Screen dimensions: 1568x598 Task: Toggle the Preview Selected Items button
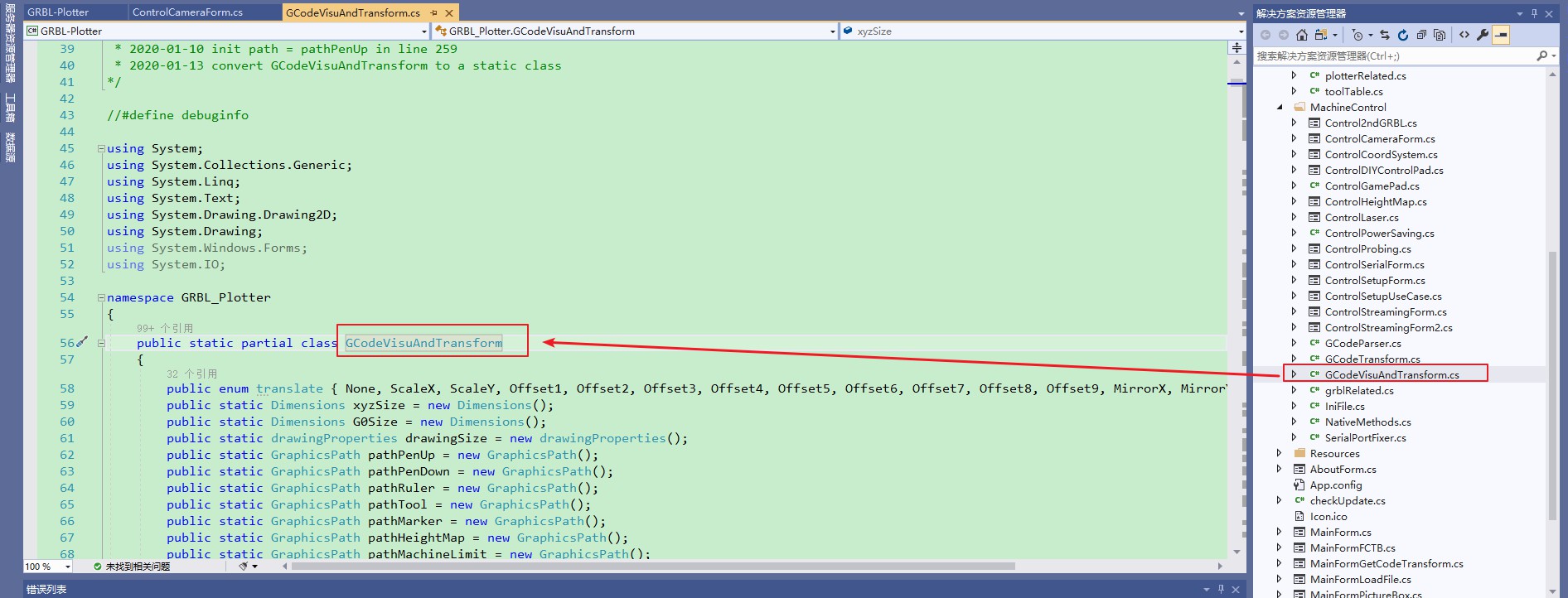1501,35
